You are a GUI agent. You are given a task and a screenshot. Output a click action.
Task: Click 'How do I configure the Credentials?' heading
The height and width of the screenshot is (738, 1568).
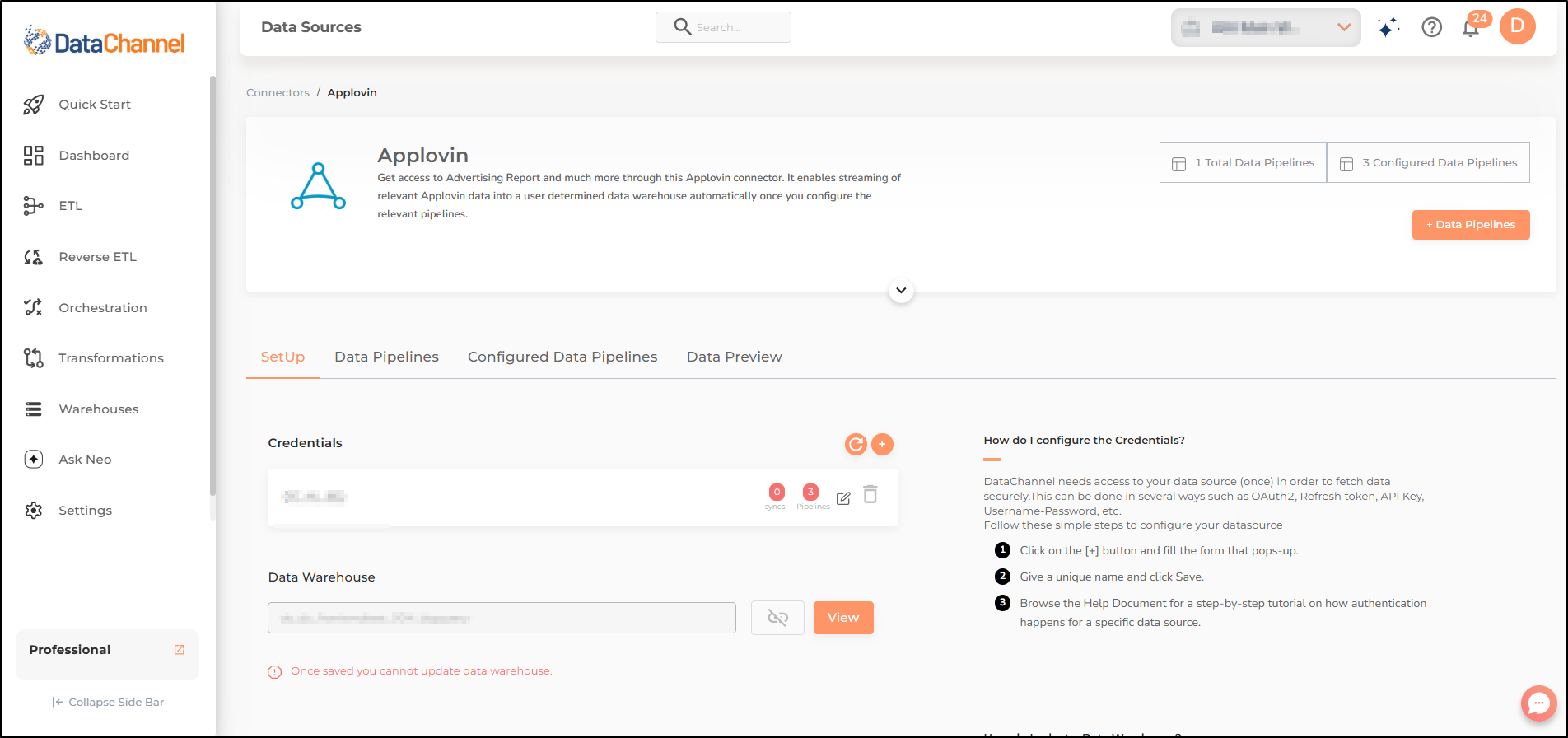pos(1084,441)
